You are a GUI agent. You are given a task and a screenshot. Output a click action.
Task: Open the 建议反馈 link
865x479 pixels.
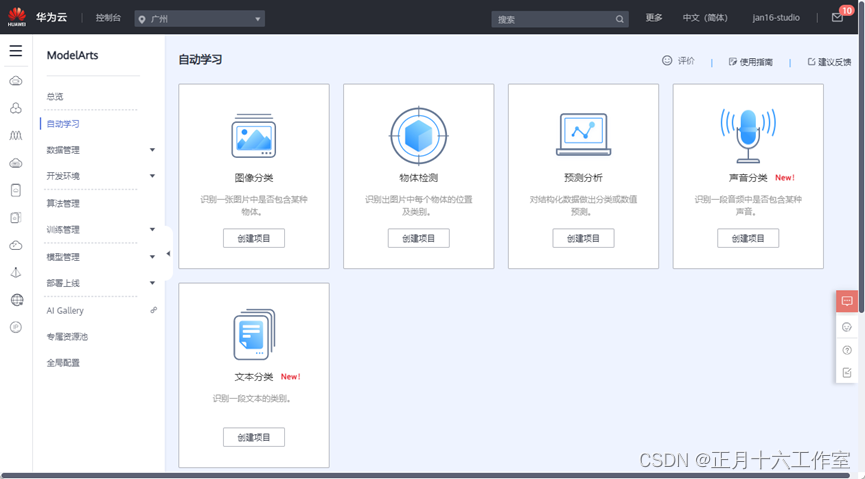[x=829, y=62]
